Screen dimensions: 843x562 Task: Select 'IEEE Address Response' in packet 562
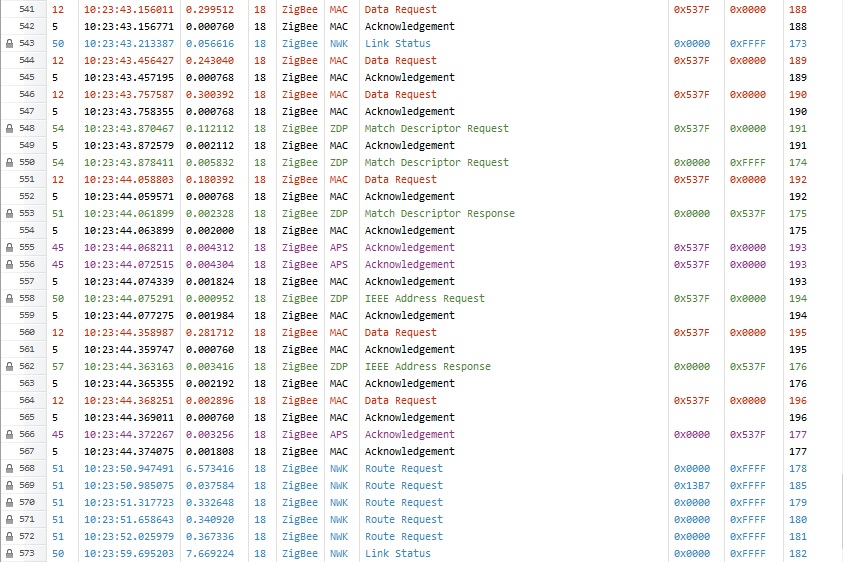pos(427,367)
